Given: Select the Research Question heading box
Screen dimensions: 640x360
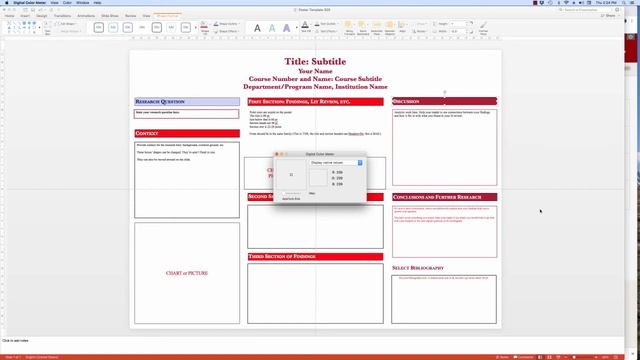Looking at the screenshot, I should (187, 101).
